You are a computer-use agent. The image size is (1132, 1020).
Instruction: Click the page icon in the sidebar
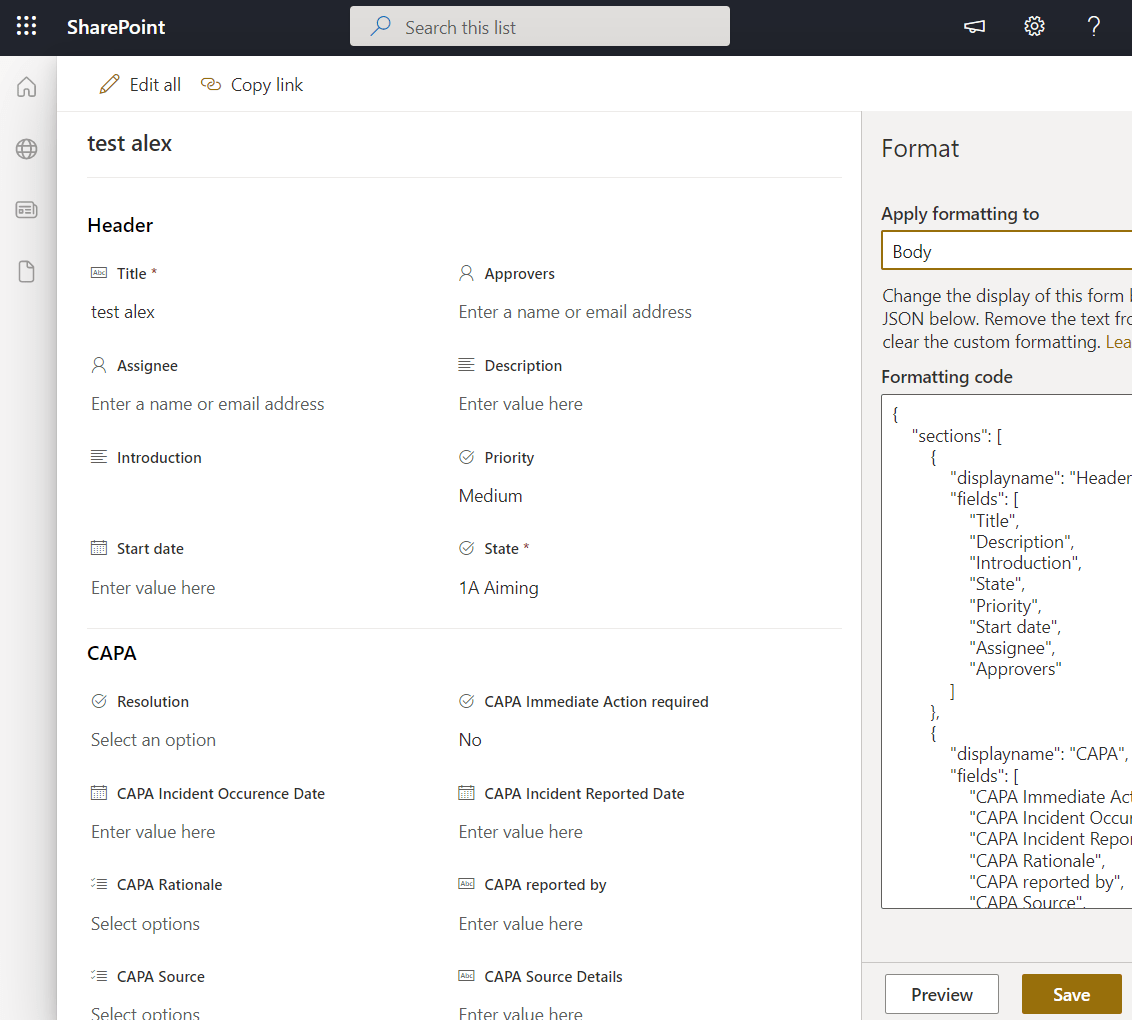point(26,270)
